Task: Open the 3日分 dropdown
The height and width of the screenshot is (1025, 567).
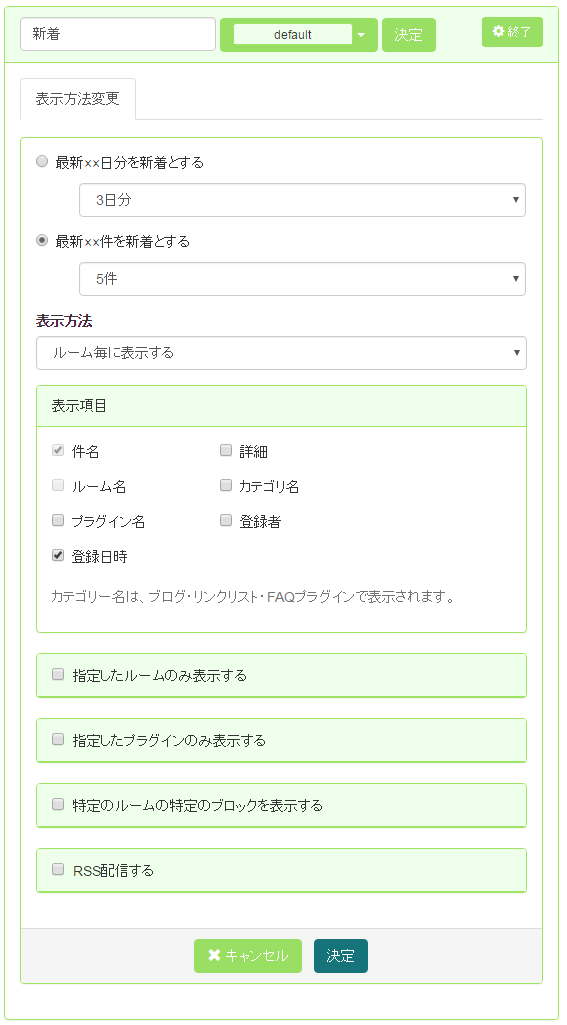Action: [x=302, y=200]
